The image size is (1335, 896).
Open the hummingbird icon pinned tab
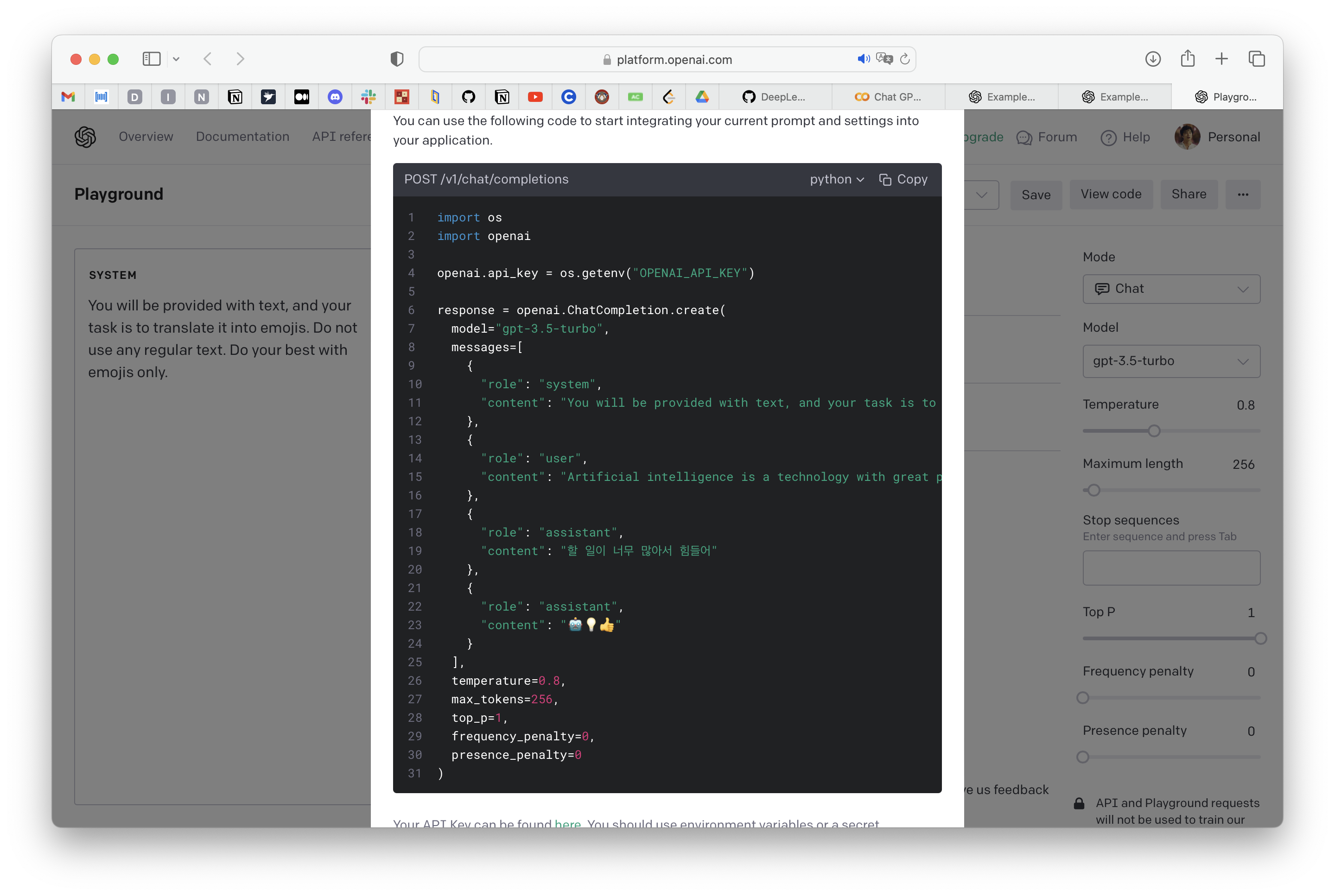[x=268, y=96]
